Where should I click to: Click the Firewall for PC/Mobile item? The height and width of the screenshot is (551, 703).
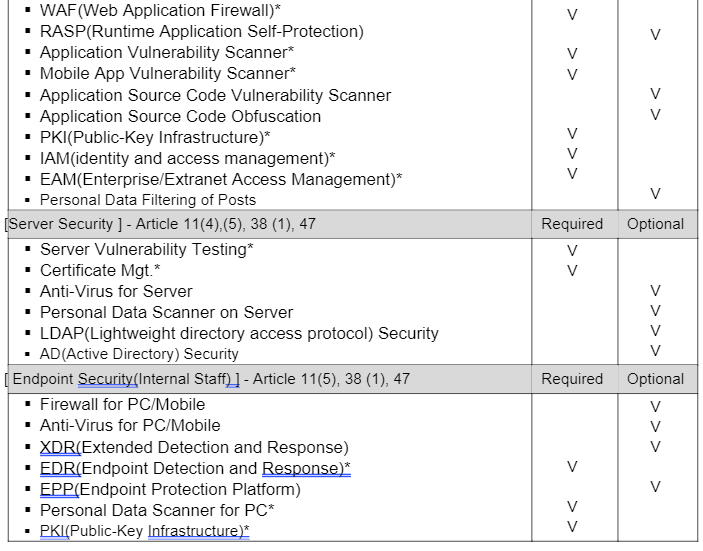122,404
